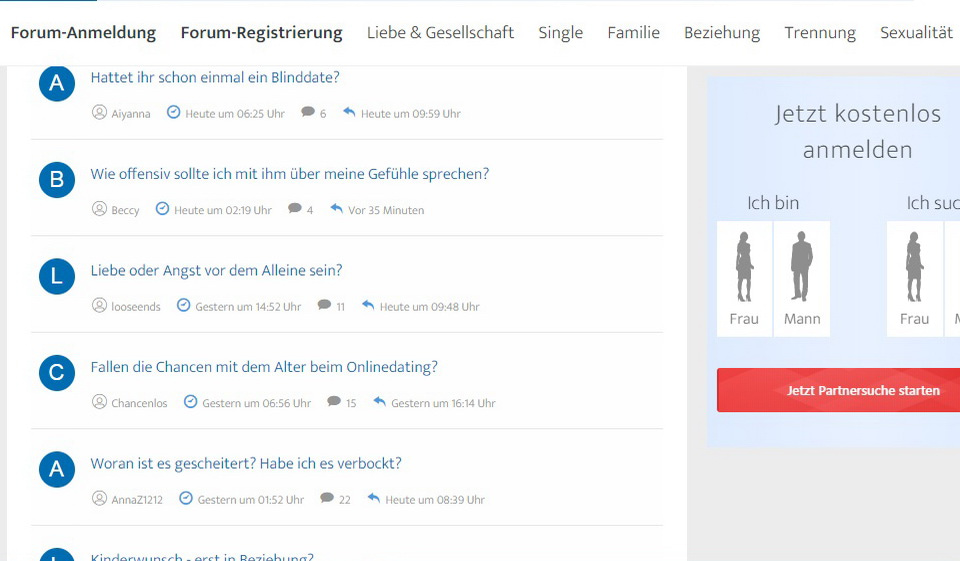This screenshot has width=960, height=561.
Task: Click the user icon next to Aiyanna
Action: (99, 113)
